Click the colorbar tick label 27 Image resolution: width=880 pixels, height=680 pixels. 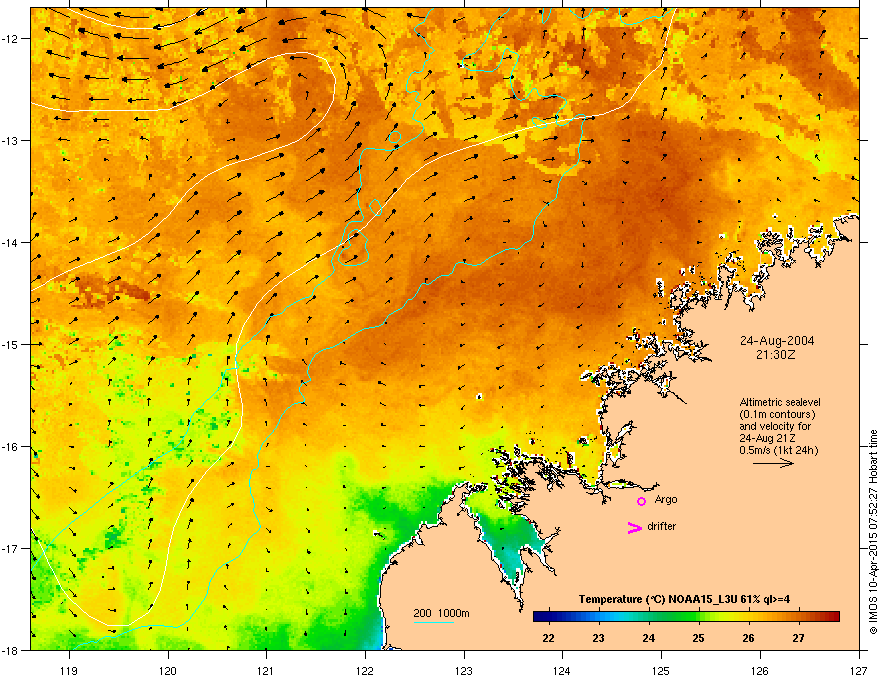[799, 638]
